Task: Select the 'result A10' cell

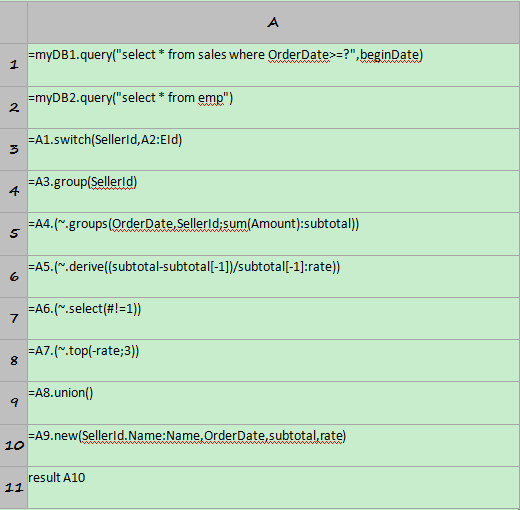Action: click(x=273, y=488)
